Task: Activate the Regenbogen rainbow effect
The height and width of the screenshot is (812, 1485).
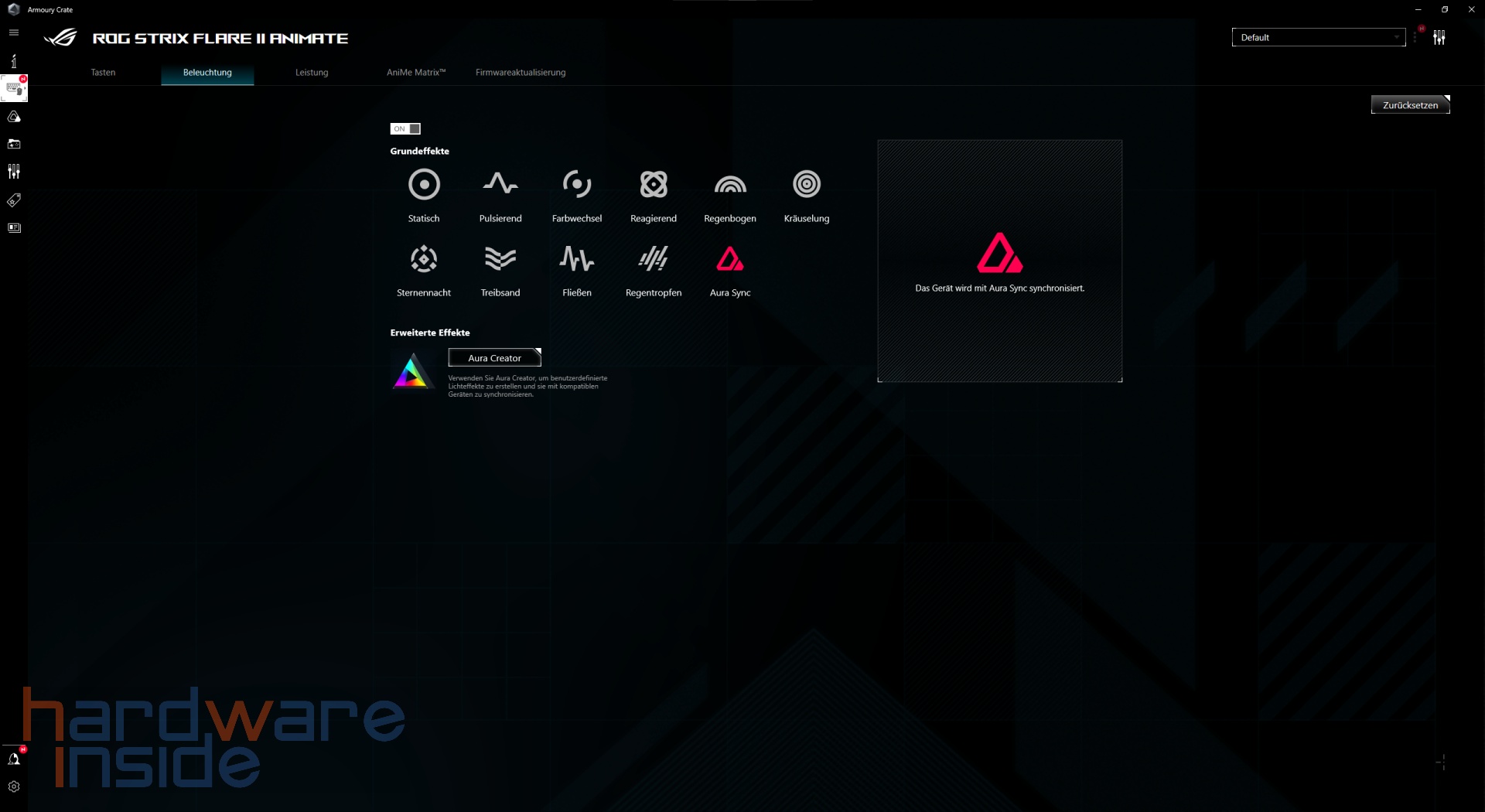Action: coord(730,185)
